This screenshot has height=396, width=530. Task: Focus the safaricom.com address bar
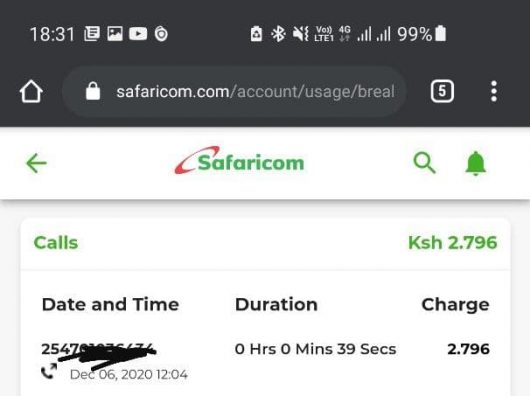point(234,91)
